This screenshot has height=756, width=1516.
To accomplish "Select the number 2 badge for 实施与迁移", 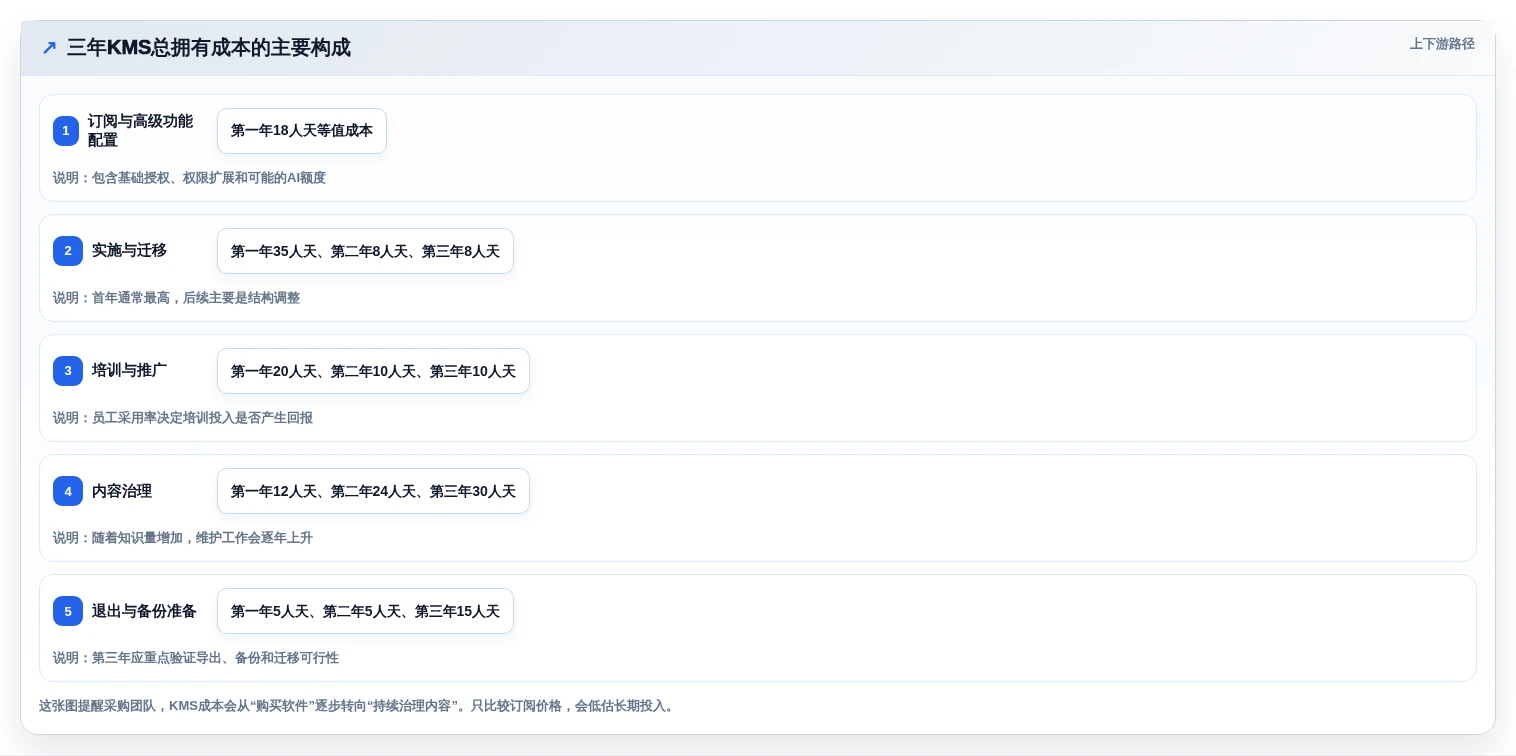I will click(68, 251).
